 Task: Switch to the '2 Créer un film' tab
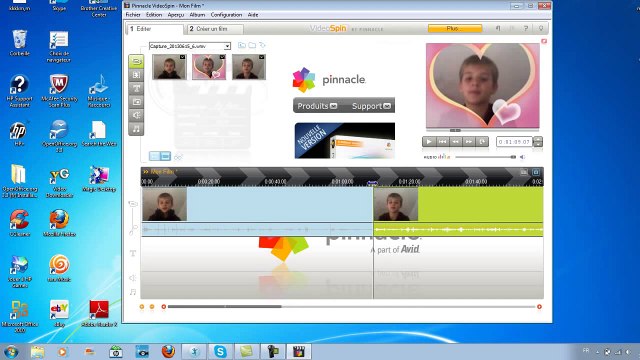(x=215, y=29)
